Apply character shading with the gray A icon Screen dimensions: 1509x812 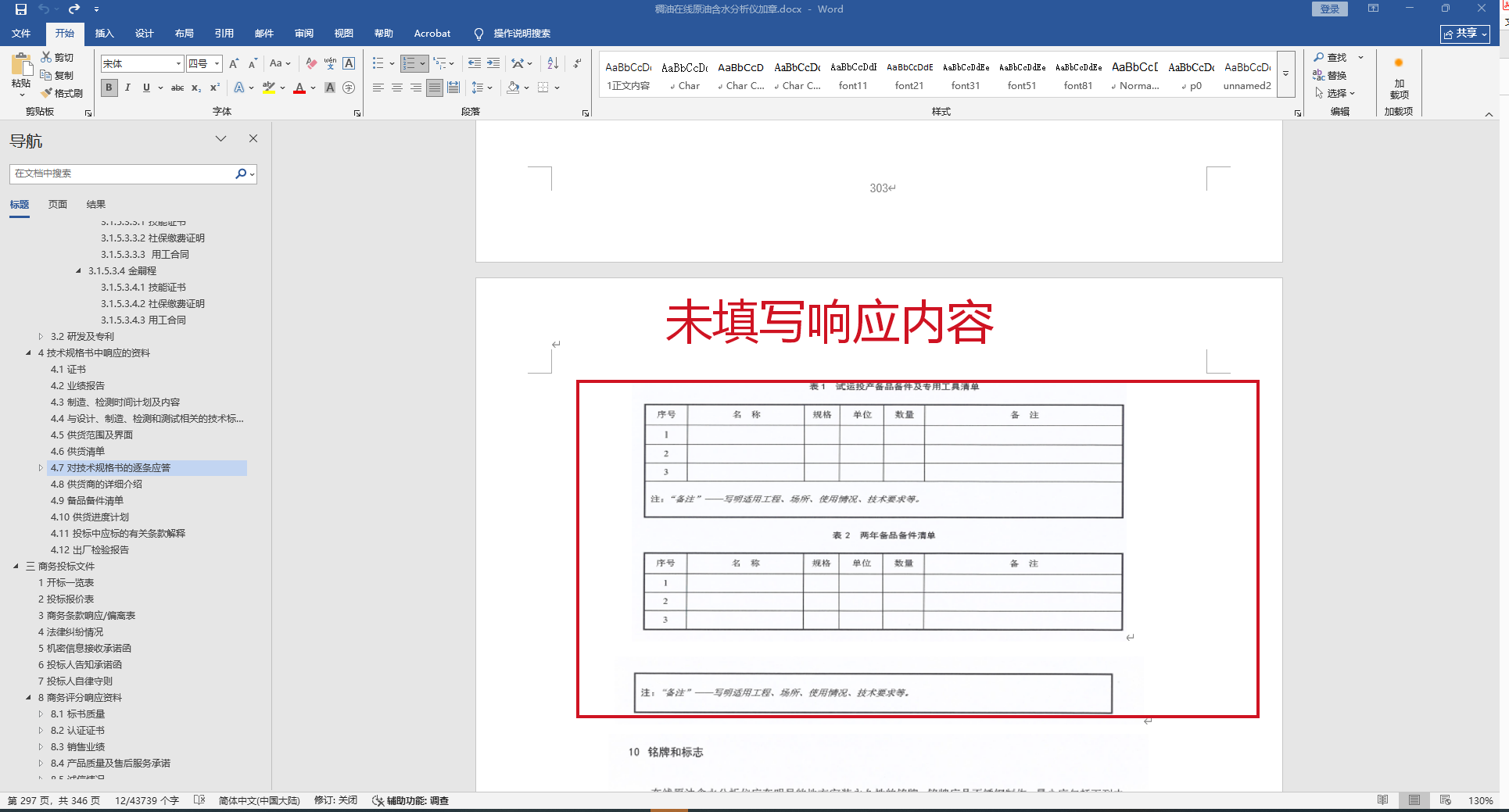(330, 88)
